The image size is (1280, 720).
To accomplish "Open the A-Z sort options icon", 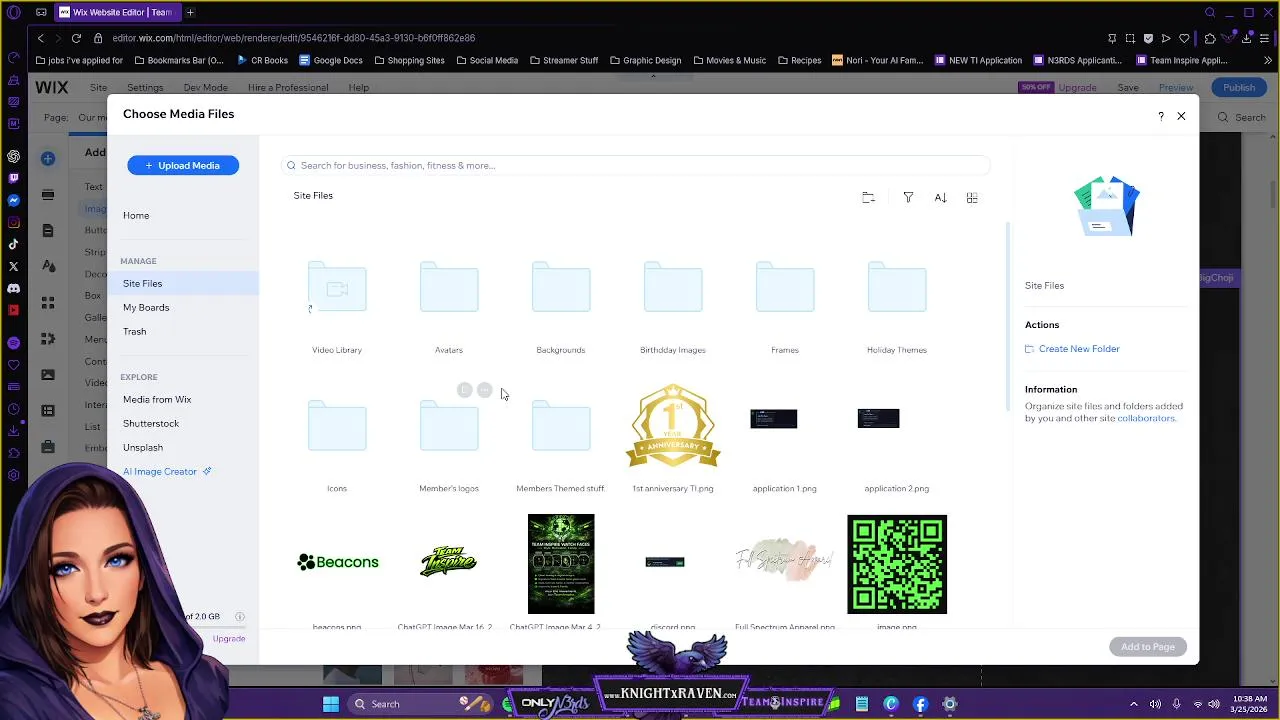I will (x=940, y=198).
